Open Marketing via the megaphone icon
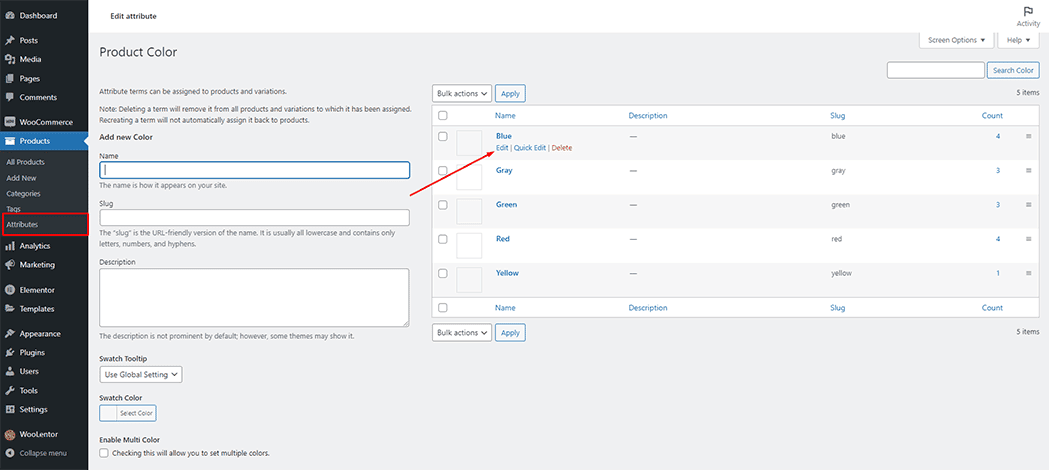This screenshot has width=1049, height=470. click(x=10, y=265)
